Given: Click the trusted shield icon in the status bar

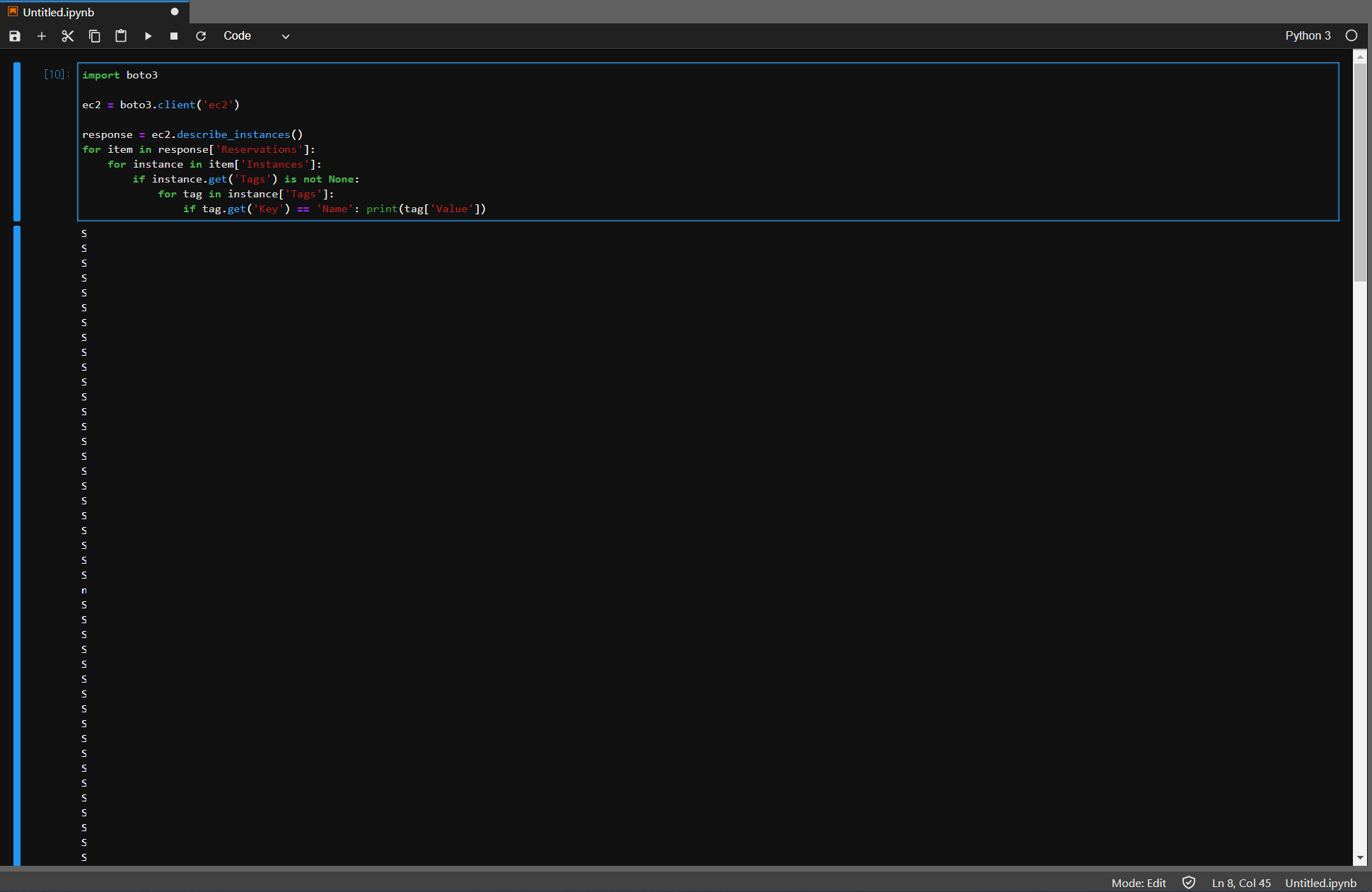Looking at the screenshot, I should (1189, 882).
